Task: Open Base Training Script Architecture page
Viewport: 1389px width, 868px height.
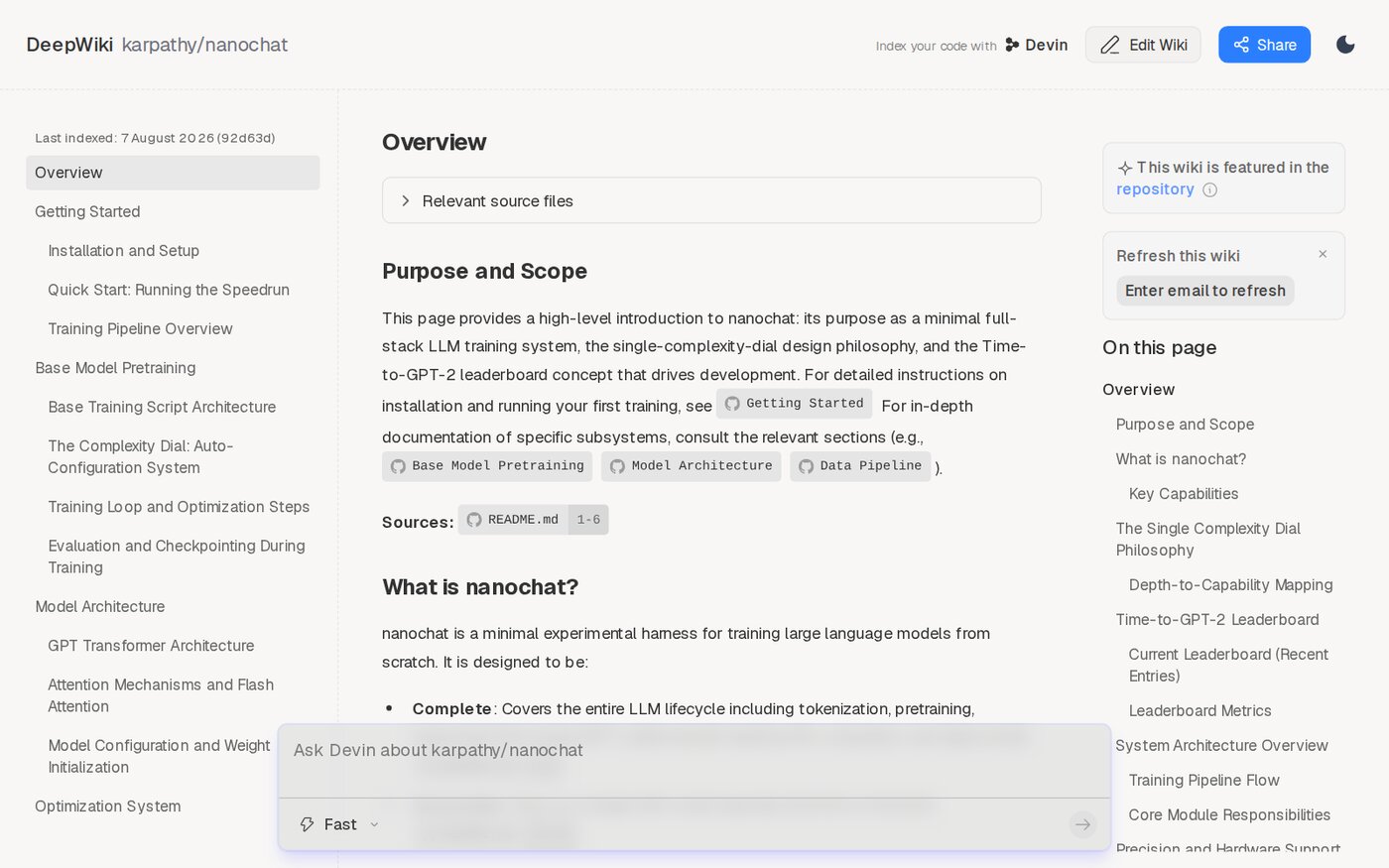Action: click(162, 407)
